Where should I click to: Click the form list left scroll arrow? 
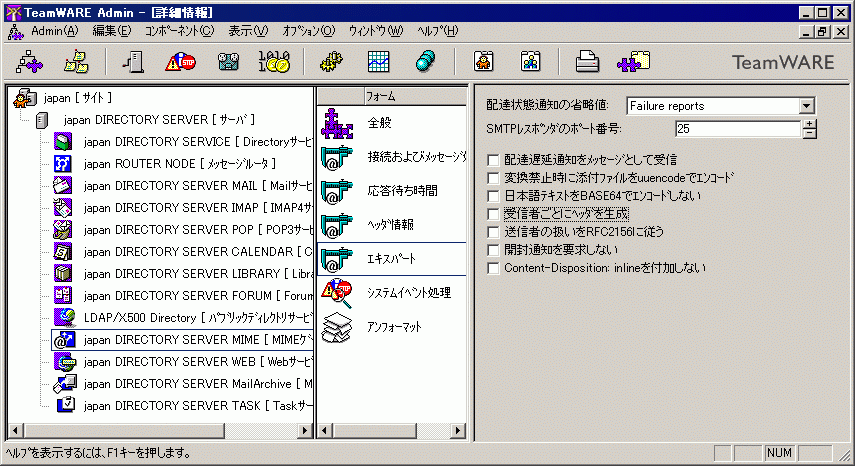[325, 431]
